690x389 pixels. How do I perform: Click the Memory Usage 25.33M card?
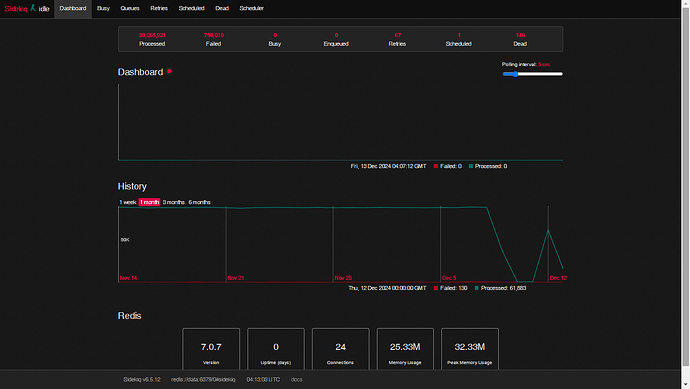[x=405, y=349]
